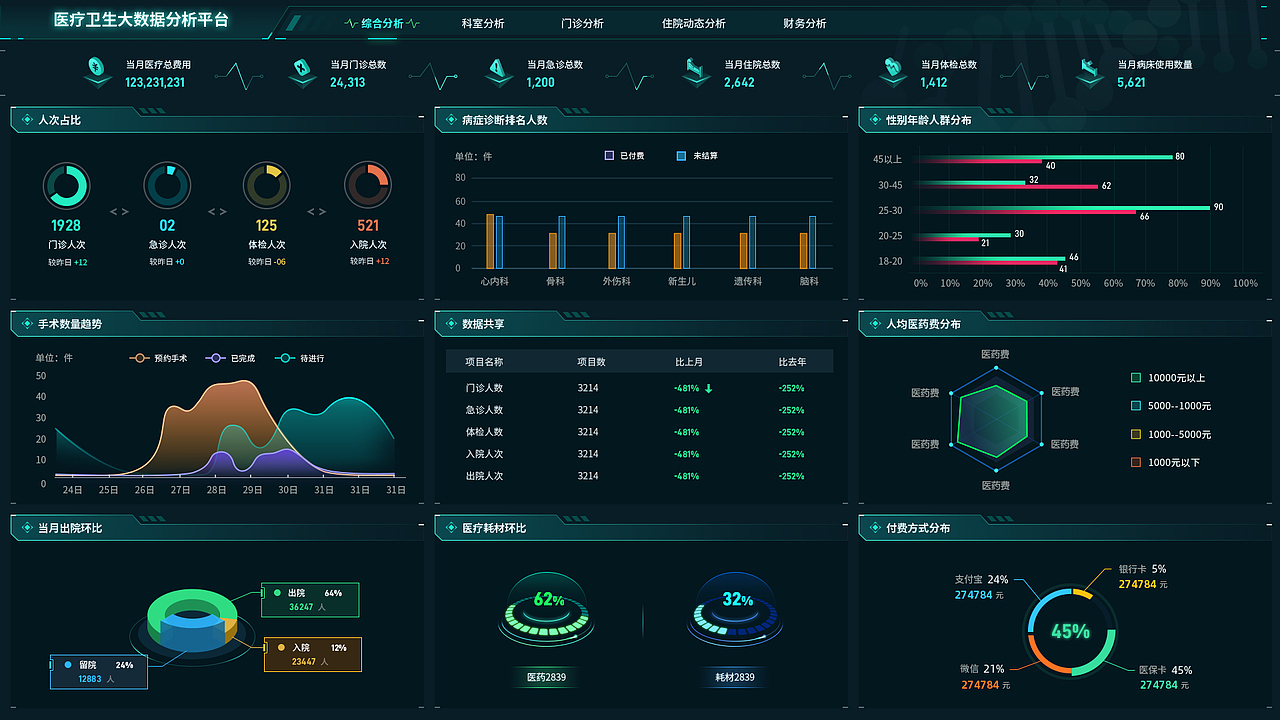This screenshot has height=720, width=1280.
Task: Click the 出院 64% label box
Action: pos(310,600)
